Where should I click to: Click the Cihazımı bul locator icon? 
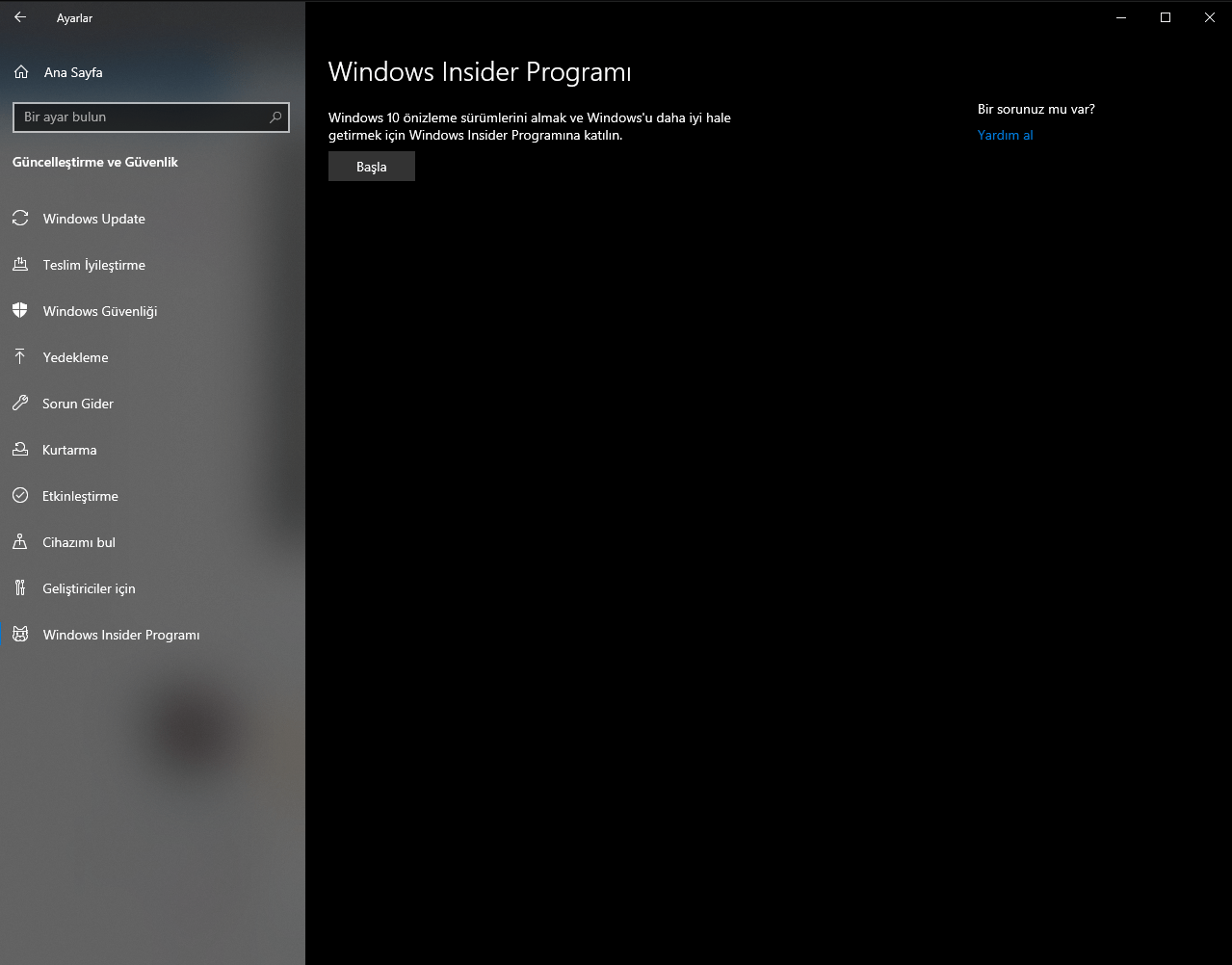click(20, 542)
